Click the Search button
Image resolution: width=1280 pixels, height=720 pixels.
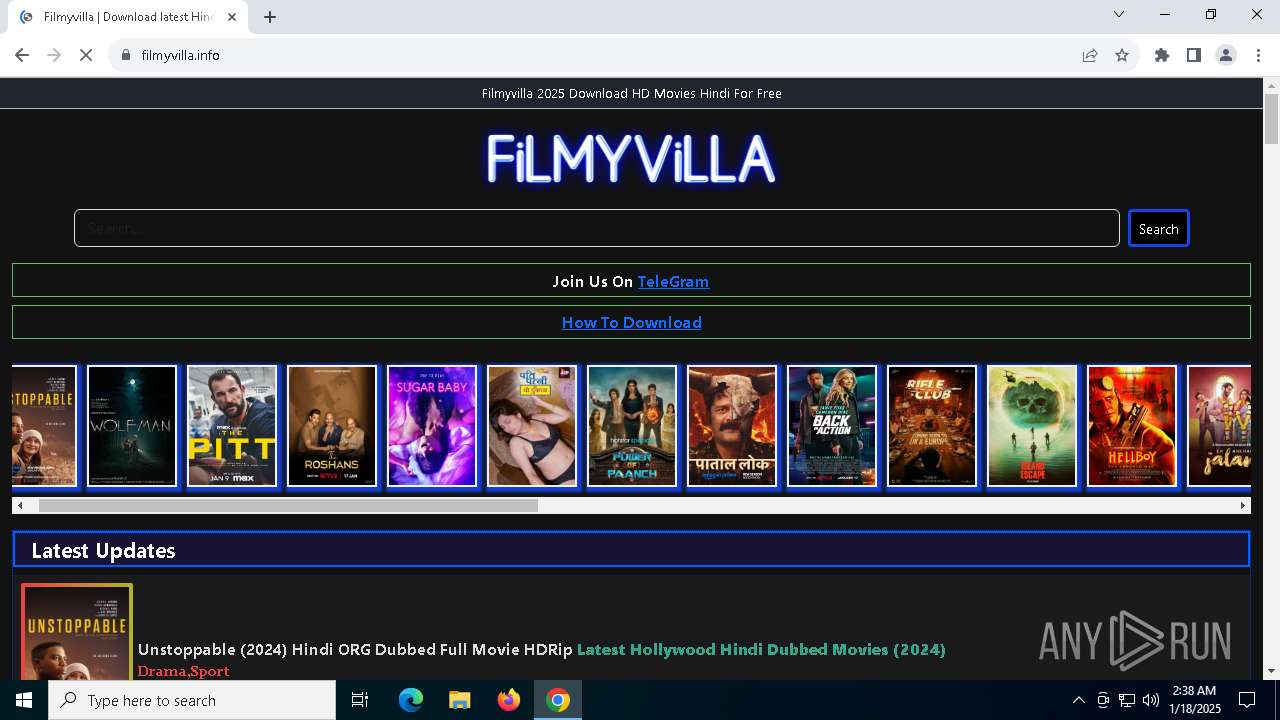1158,228
